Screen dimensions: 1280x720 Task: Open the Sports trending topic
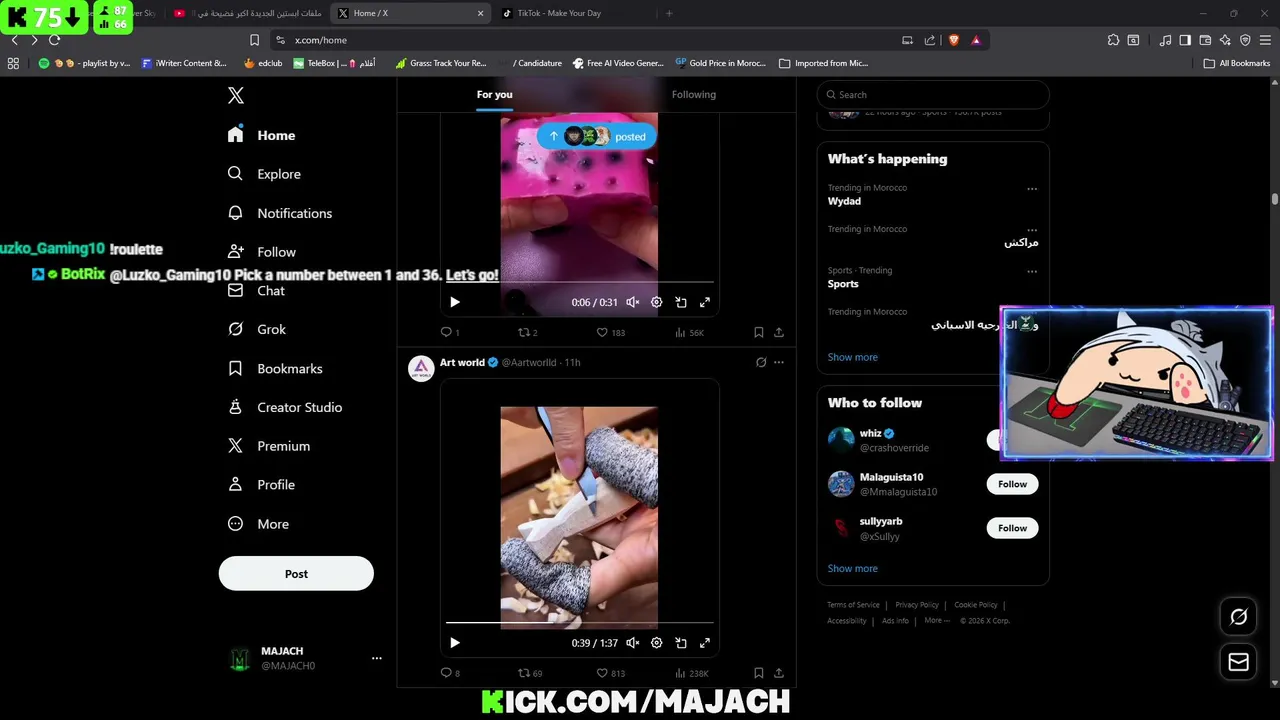click(x=843, y=284)
